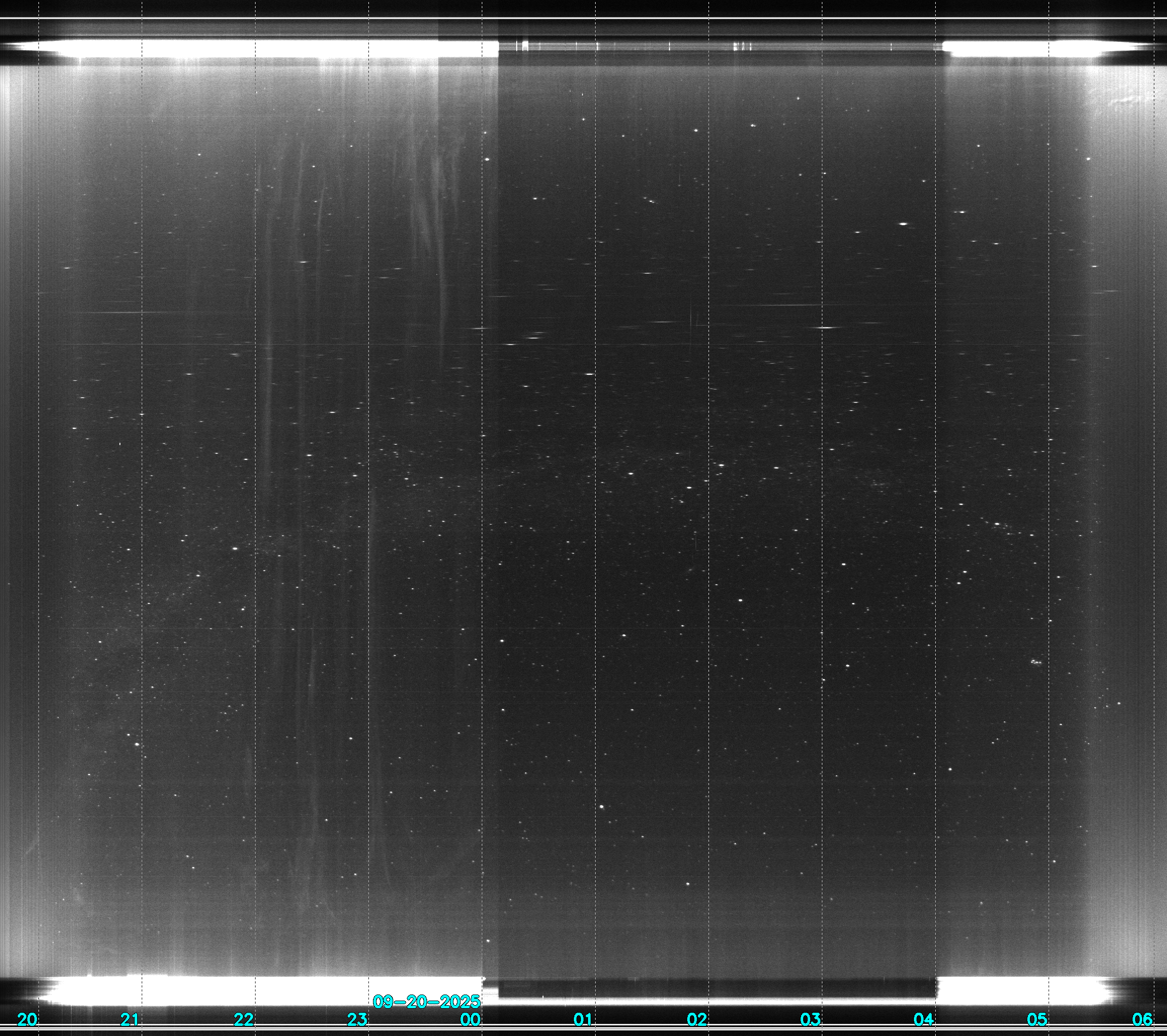The width and height of the screenshot is (1167, 1036).
Task: Select the 21 hour time label
Action: click(130, 1019)
